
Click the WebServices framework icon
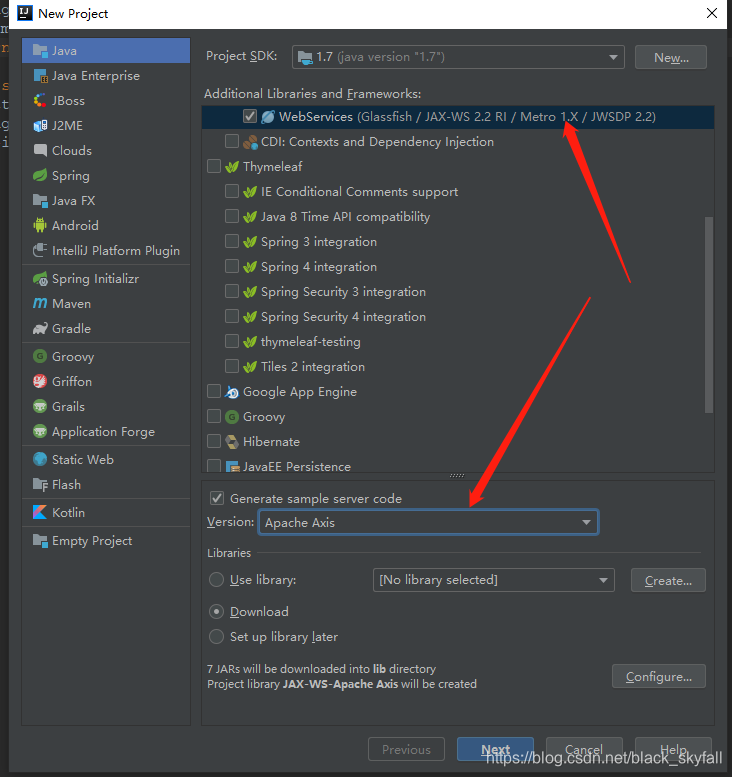[268, 117]
